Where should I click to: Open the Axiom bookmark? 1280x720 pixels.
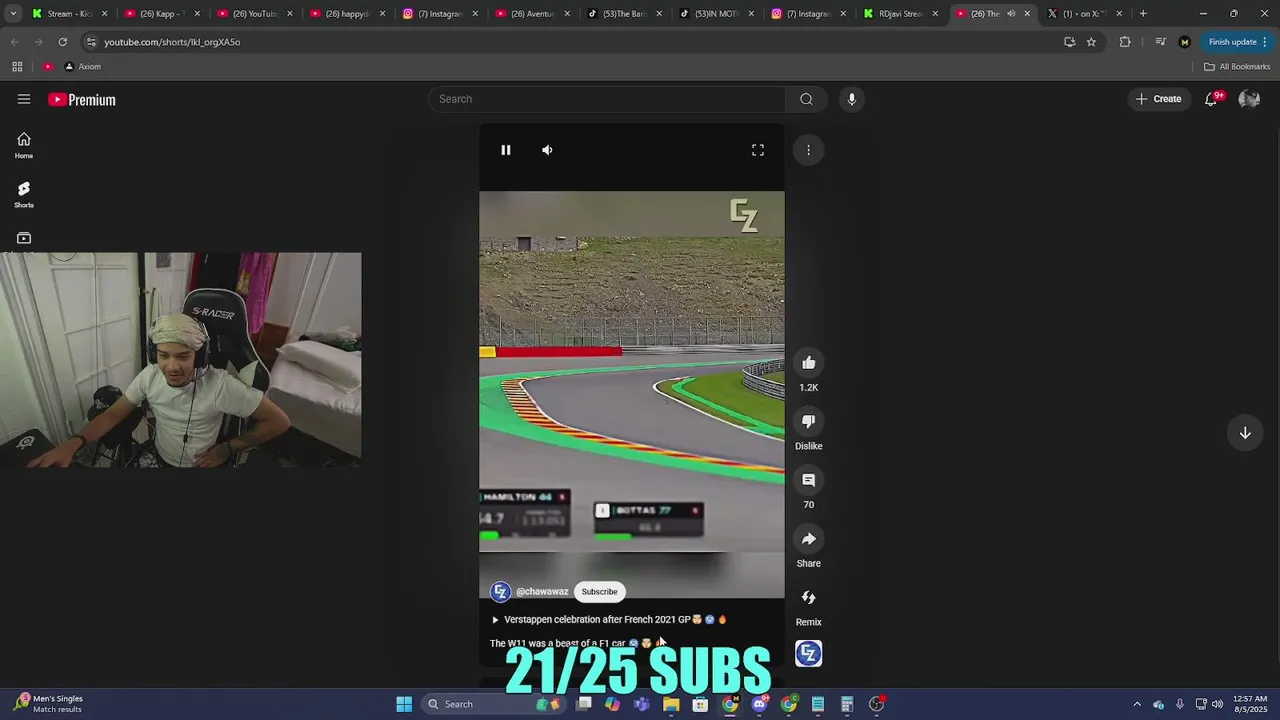pos(82,67)
